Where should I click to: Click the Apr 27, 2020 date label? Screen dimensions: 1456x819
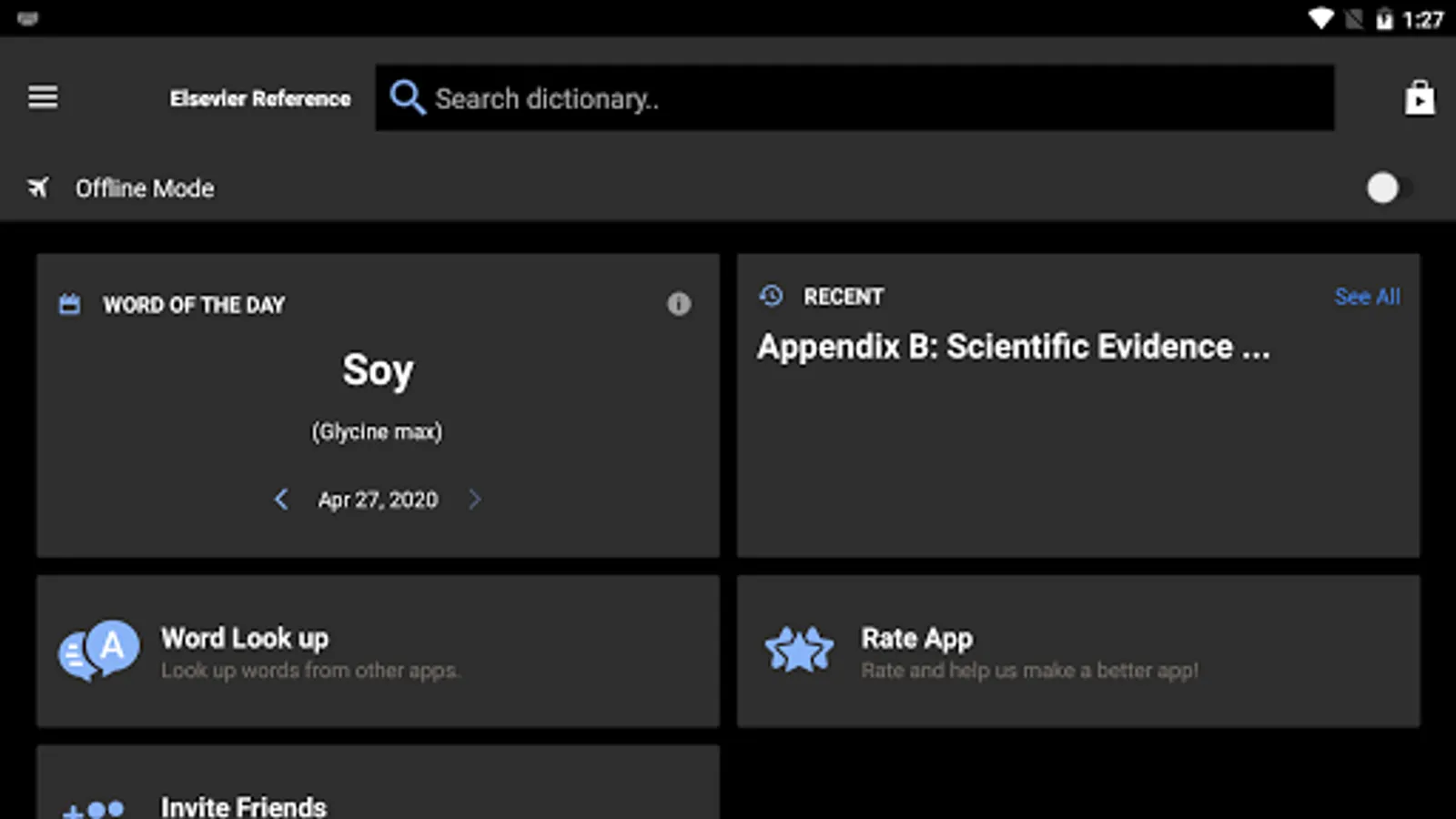click(x=378, y=500)
